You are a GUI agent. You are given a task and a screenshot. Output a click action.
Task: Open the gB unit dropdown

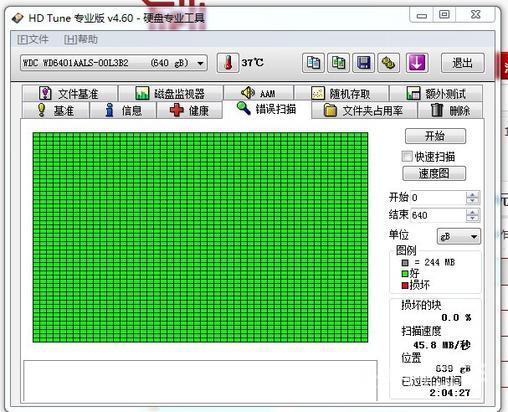[x=459, y=236]
